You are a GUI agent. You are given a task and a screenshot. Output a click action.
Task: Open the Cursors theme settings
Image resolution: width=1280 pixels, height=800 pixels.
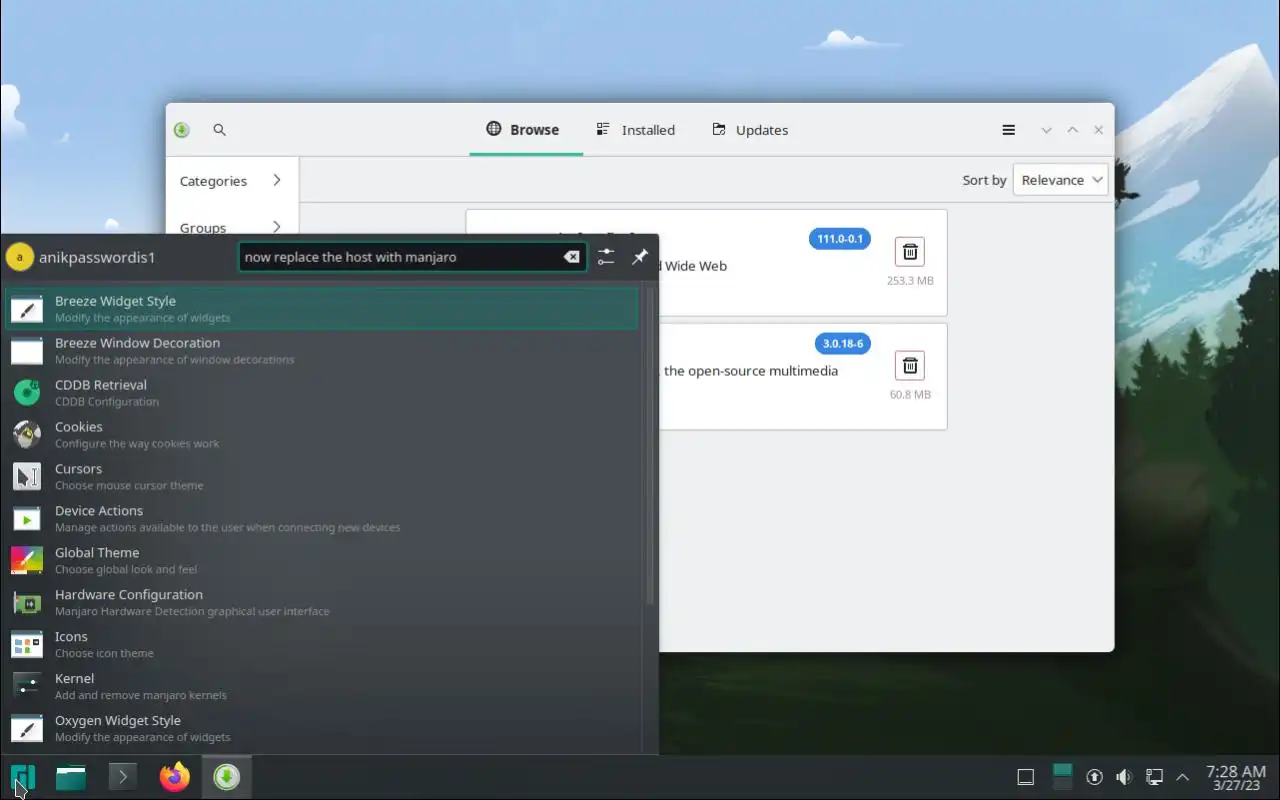pos(322,477)
